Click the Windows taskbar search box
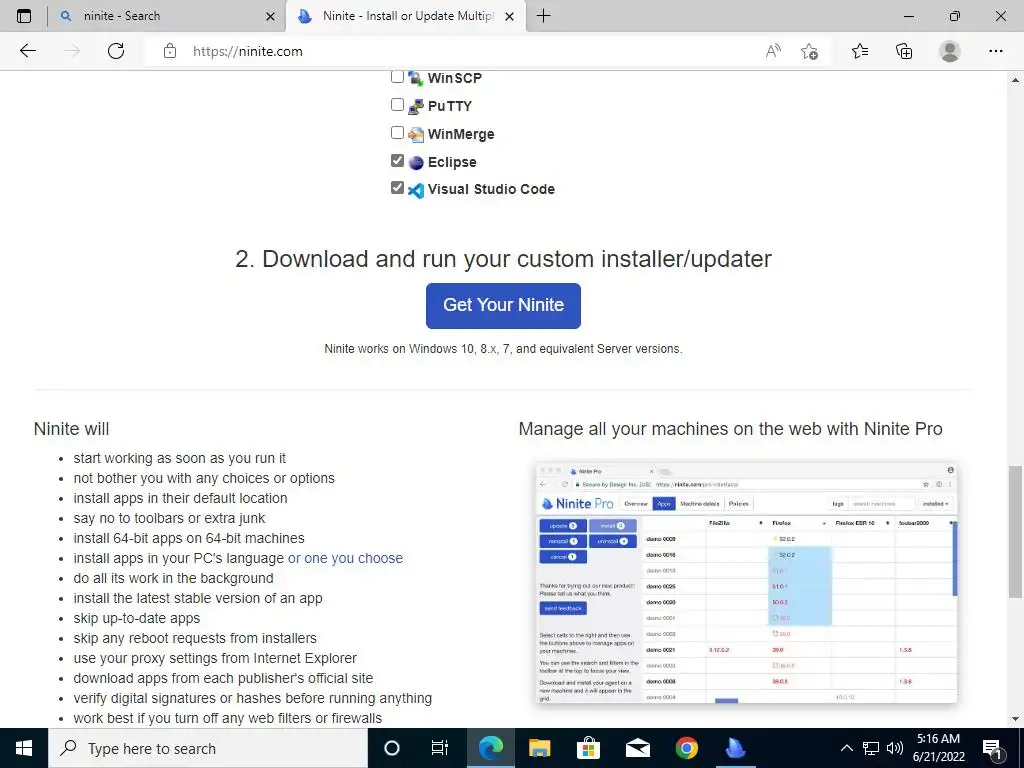The height and width of the screenshot is (768, 1024). click(x=208, y=748)
